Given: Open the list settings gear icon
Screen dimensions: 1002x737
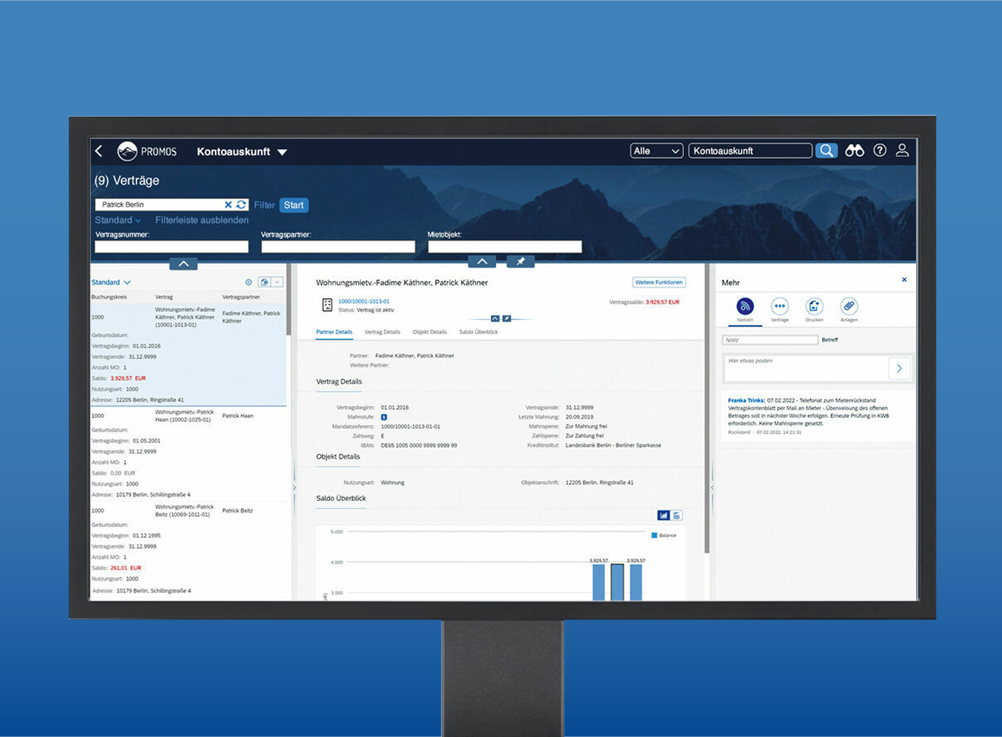Looking at the screenshot, I should click(x=249, y=283).
